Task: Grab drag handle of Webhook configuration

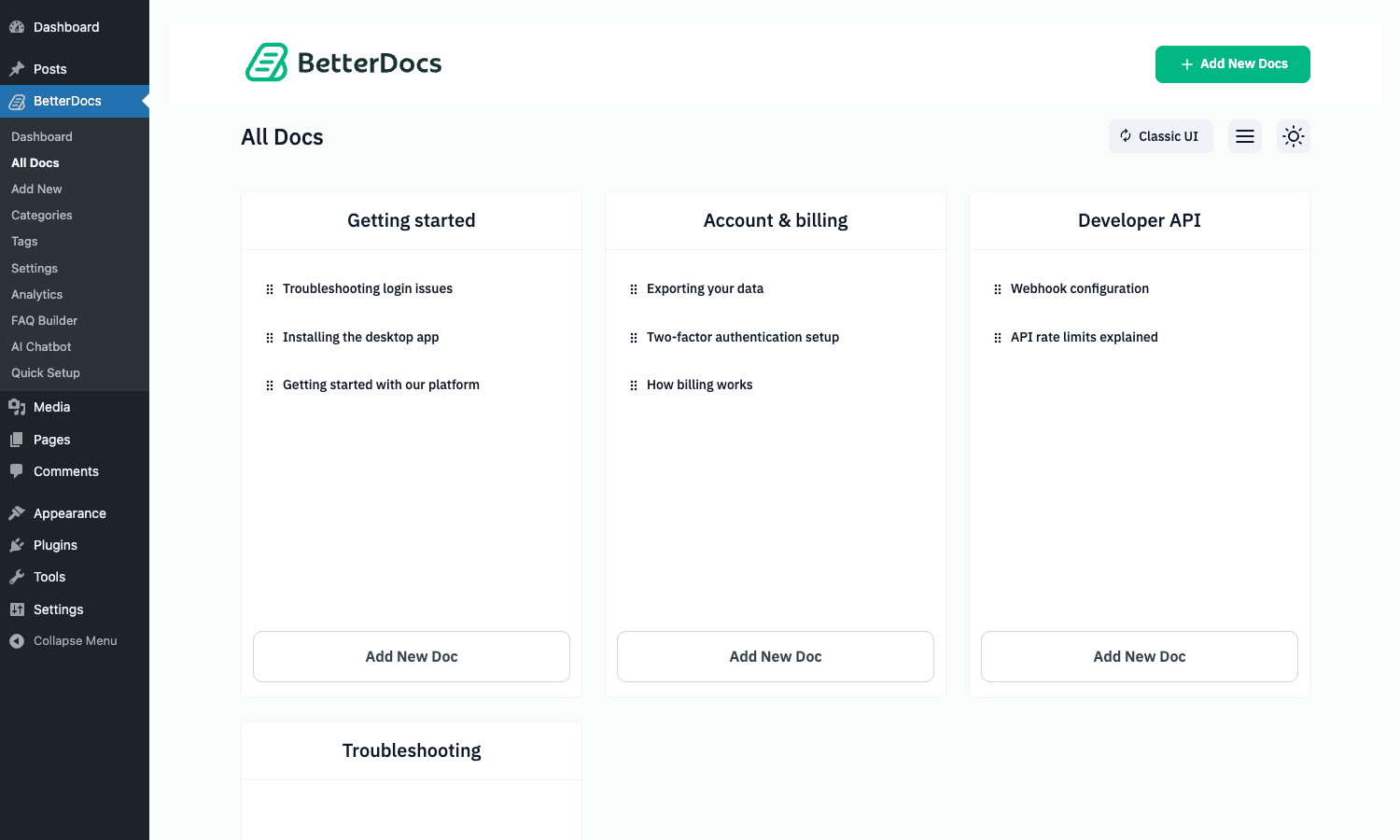Action: (x=998, y=289)
